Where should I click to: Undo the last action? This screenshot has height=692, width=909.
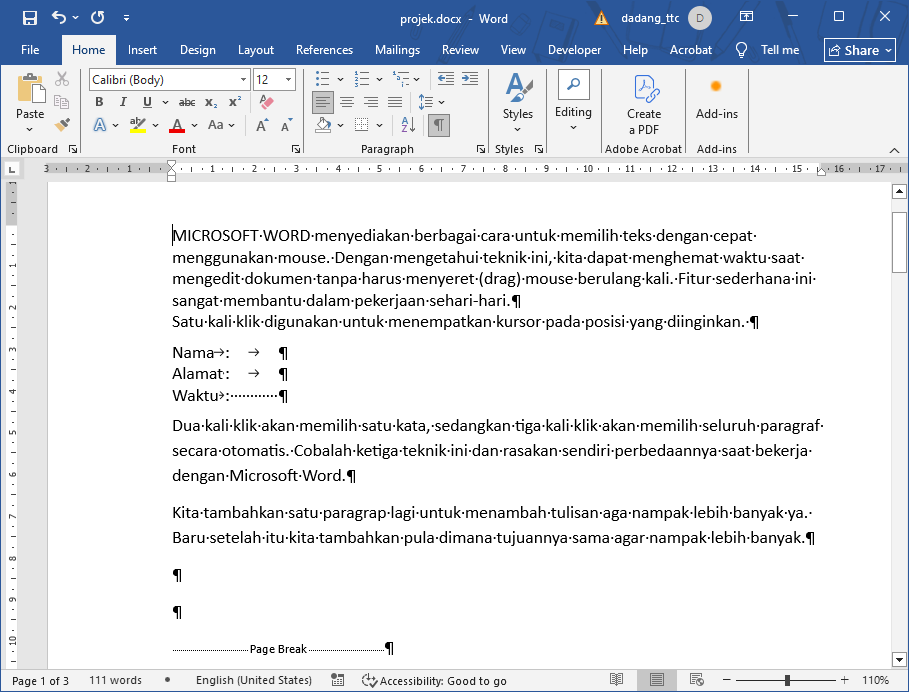(x=59, y=17)
